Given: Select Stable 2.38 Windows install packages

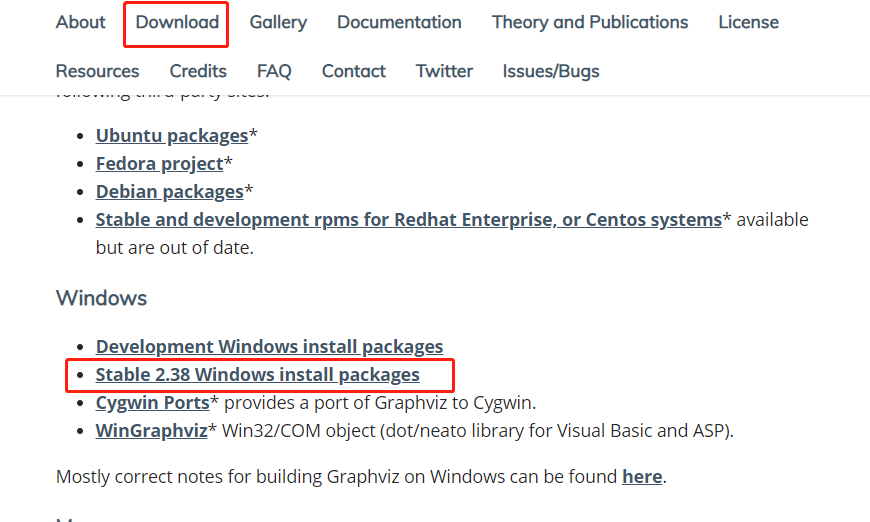Looking at the screenshot, I should (x=258, y=375).
